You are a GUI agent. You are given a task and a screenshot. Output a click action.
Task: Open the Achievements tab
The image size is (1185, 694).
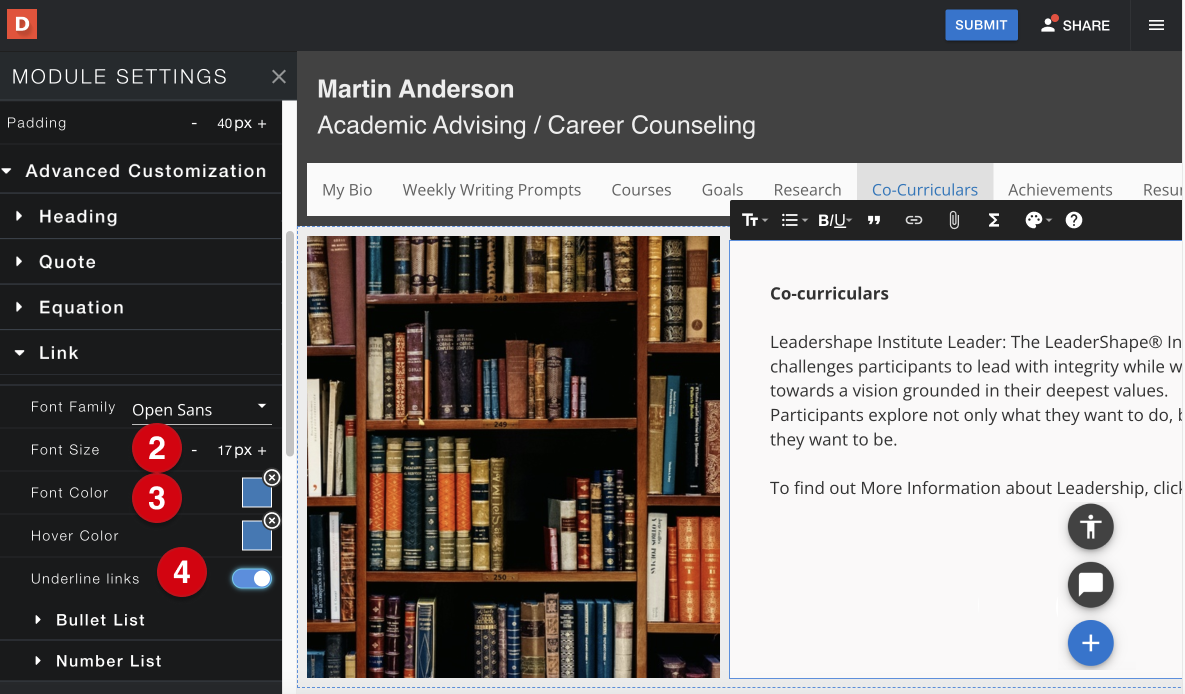pyautogui.click(x=1060, y=190)
